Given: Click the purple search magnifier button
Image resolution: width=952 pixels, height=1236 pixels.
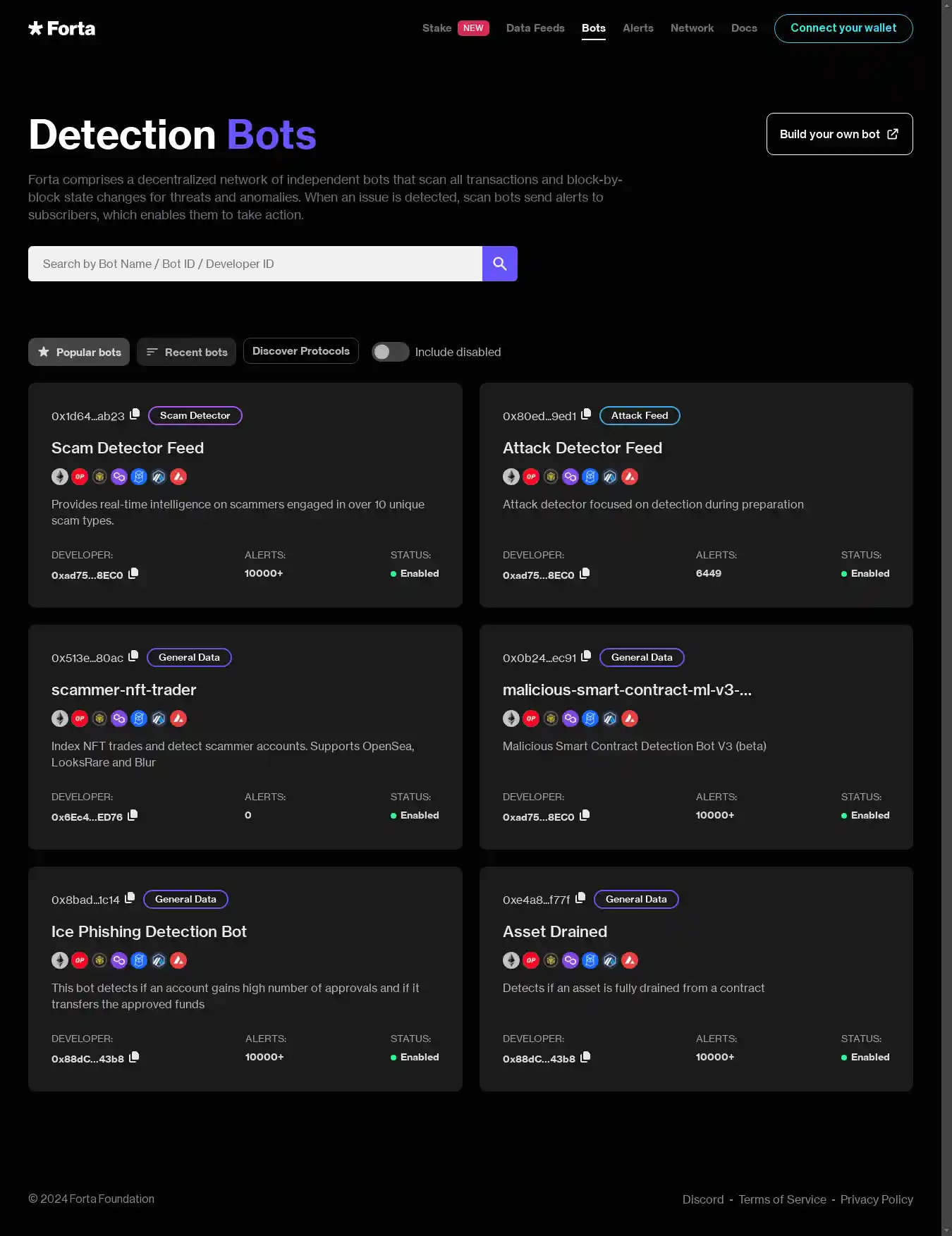Looking at the screenshot, I should tap(499, 264).
